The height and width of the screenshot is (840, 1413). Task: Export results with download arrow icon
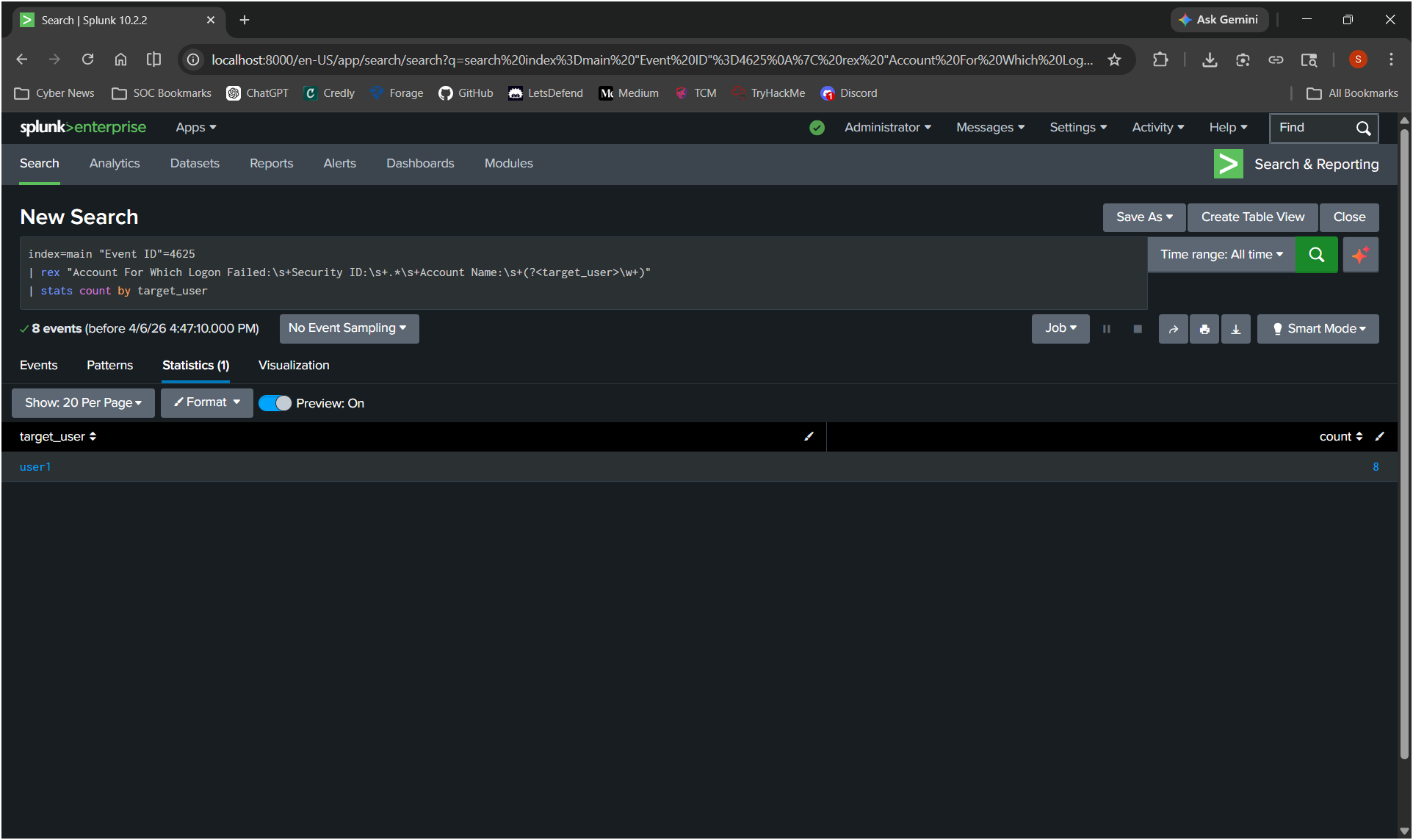pyautogui.click(x=1236, y=330)
